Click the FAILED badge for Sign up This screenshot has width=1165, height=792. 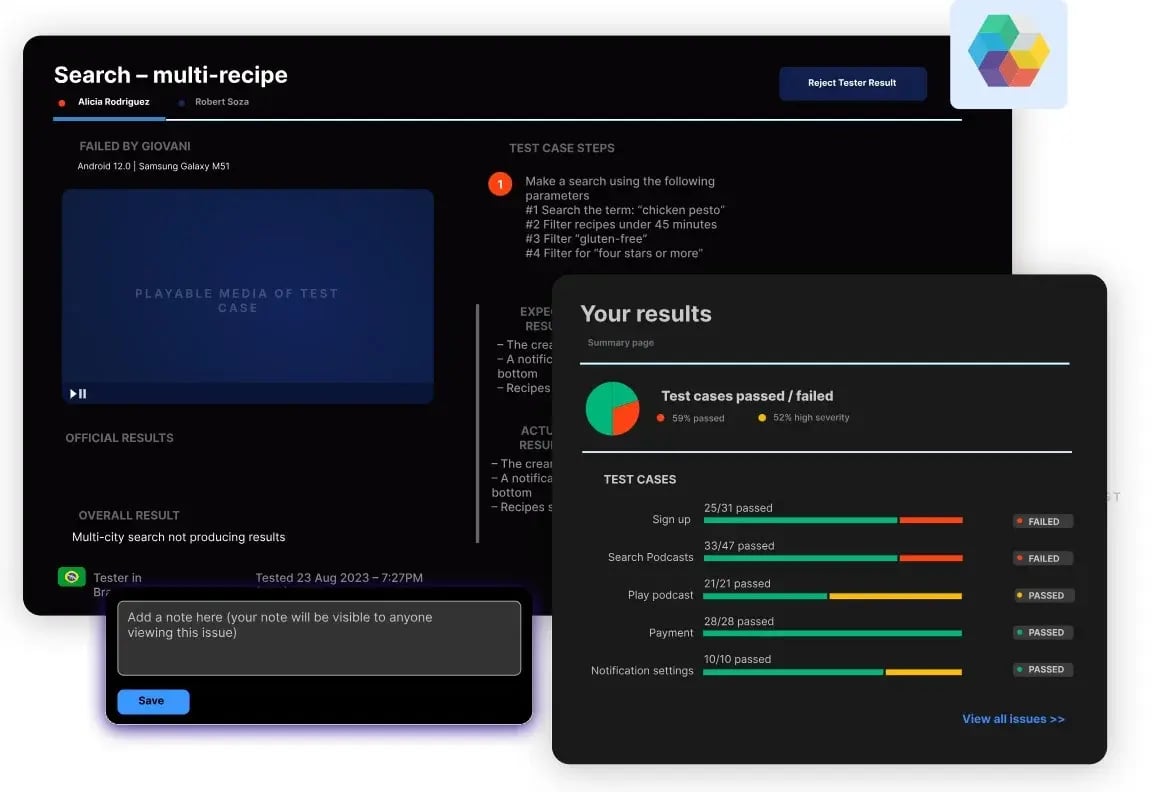coord(1042,521)
